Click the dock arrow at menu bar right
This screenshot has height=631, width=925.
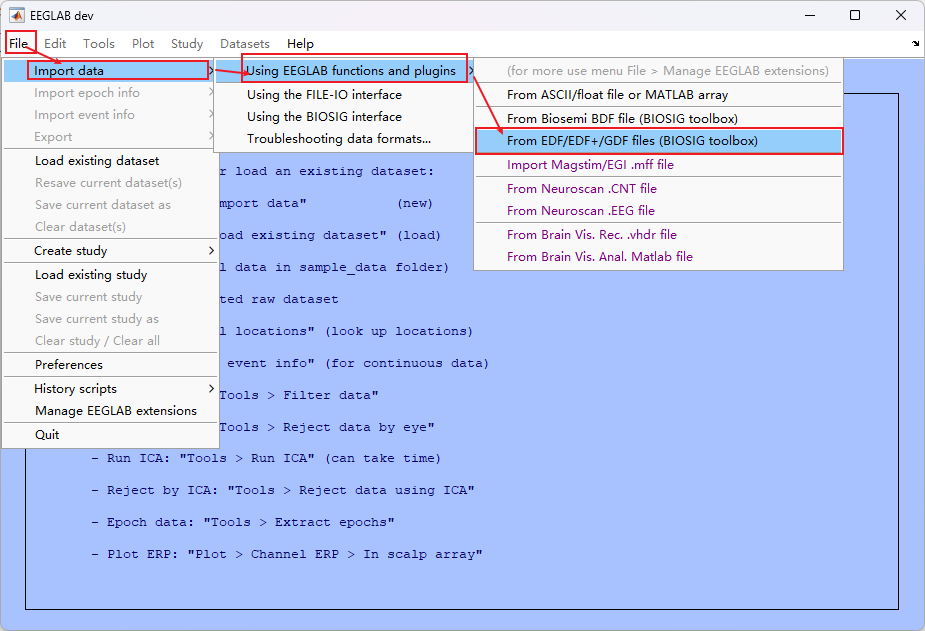click(915, 44)
